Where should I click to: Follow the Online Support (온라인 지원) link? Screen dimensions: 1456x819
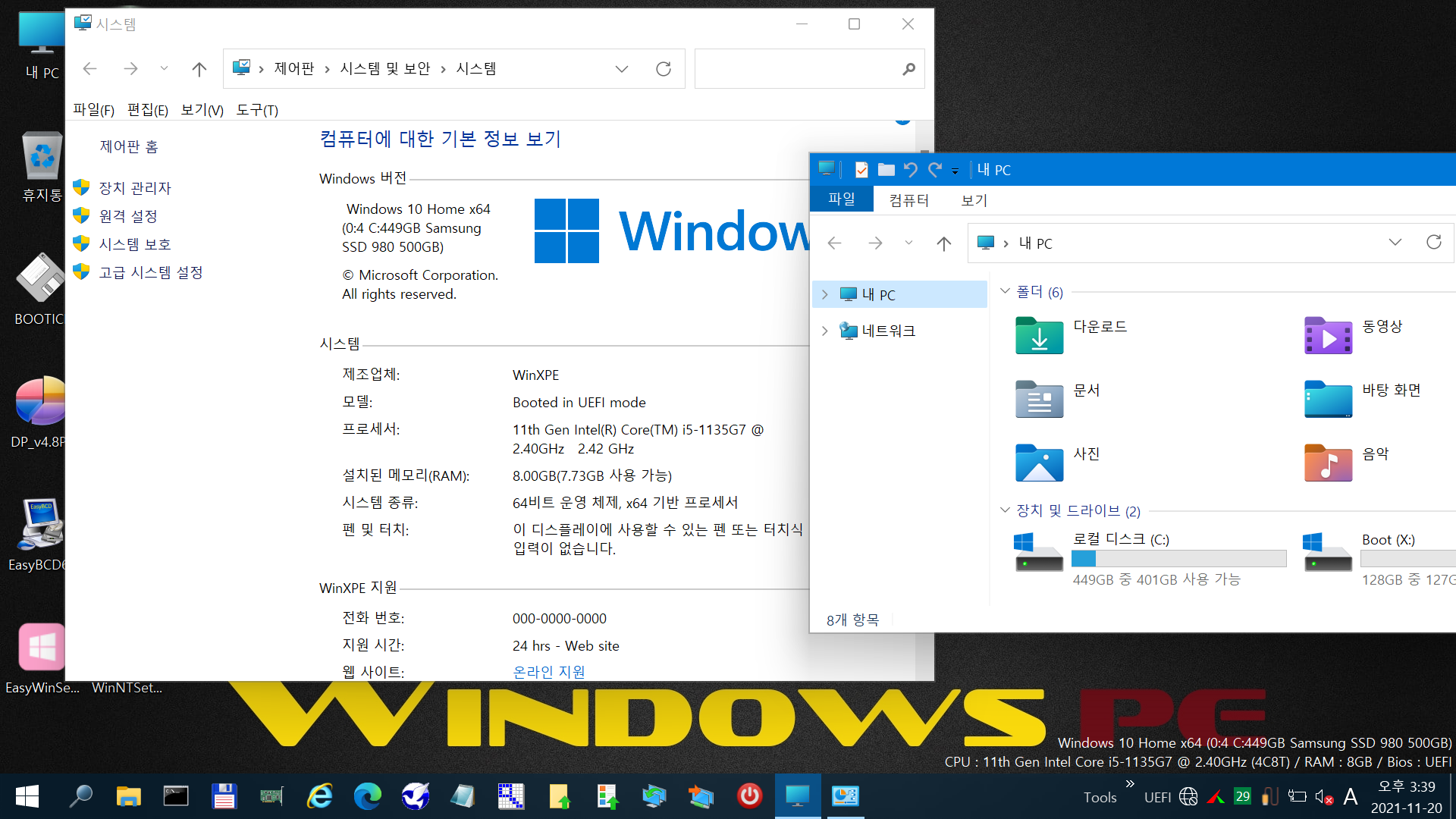click(x=548, y=672)
